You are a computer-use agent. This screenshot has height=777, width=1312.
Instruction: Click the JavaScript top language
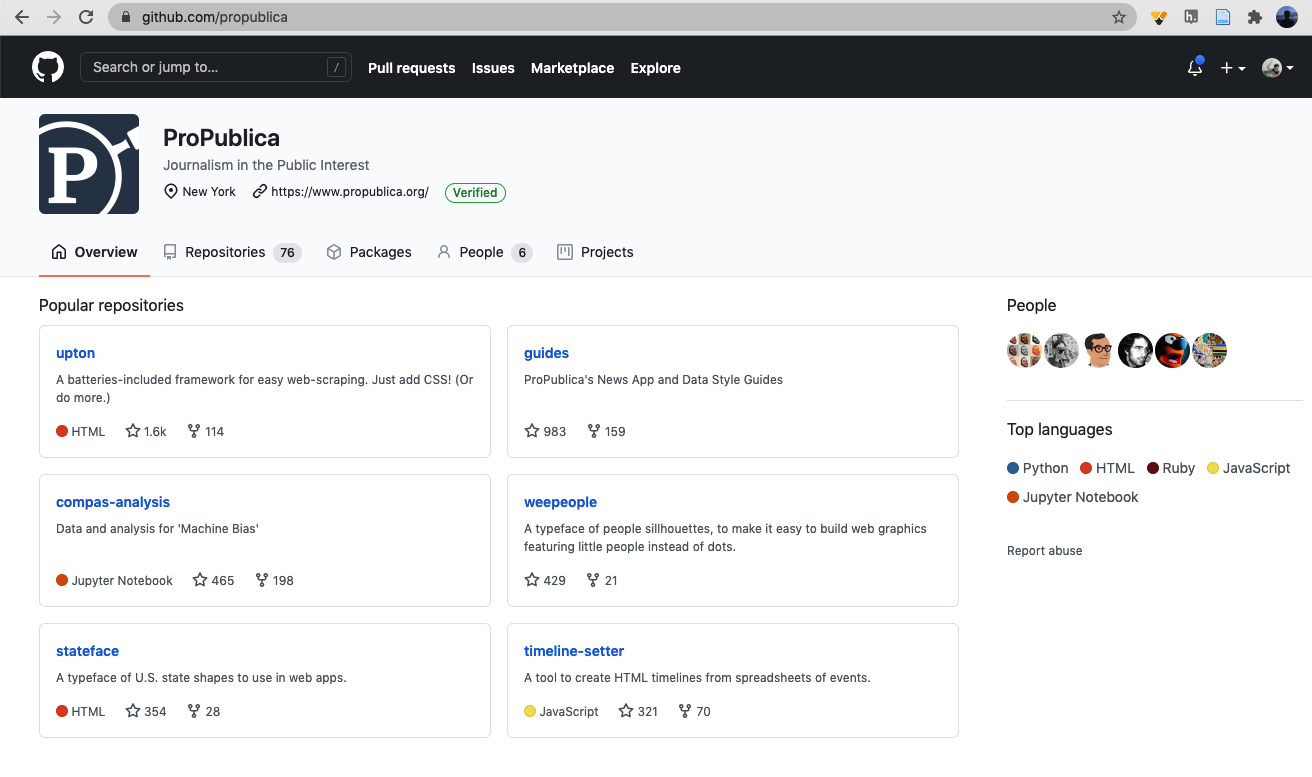click(1249, 468)
